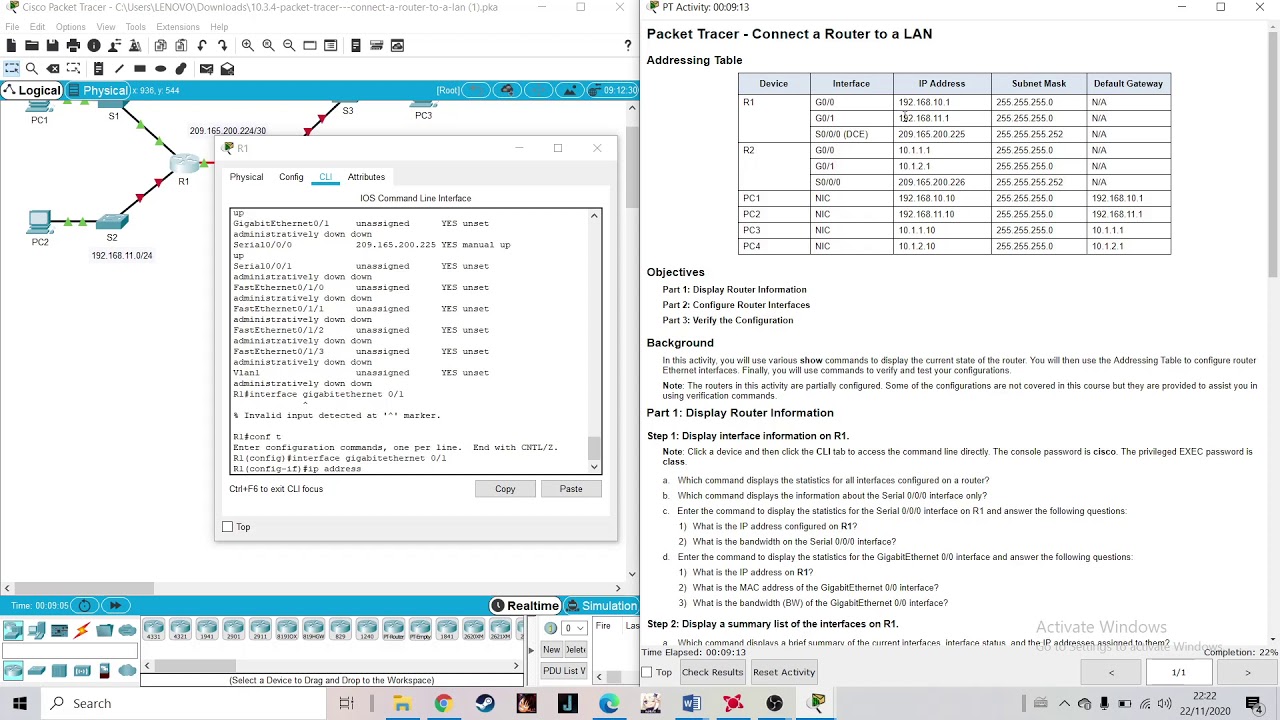
Task: Open the Options menu
Action: click(x=70, y=27)
